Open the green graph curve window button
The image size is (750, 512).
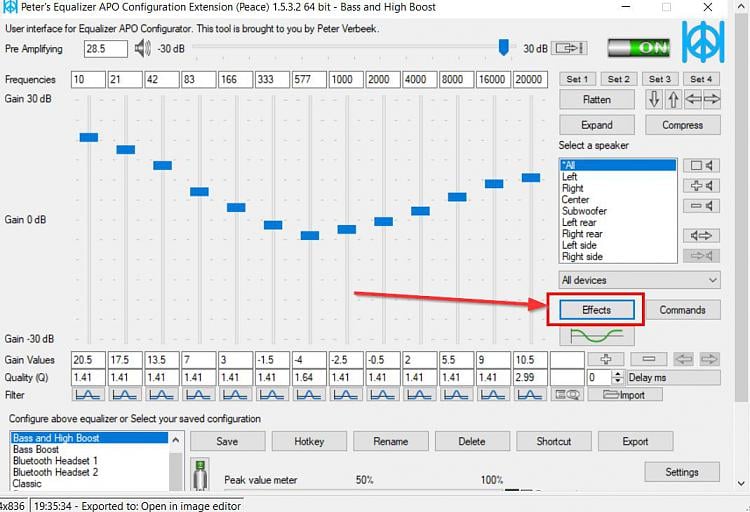(597, 336)
